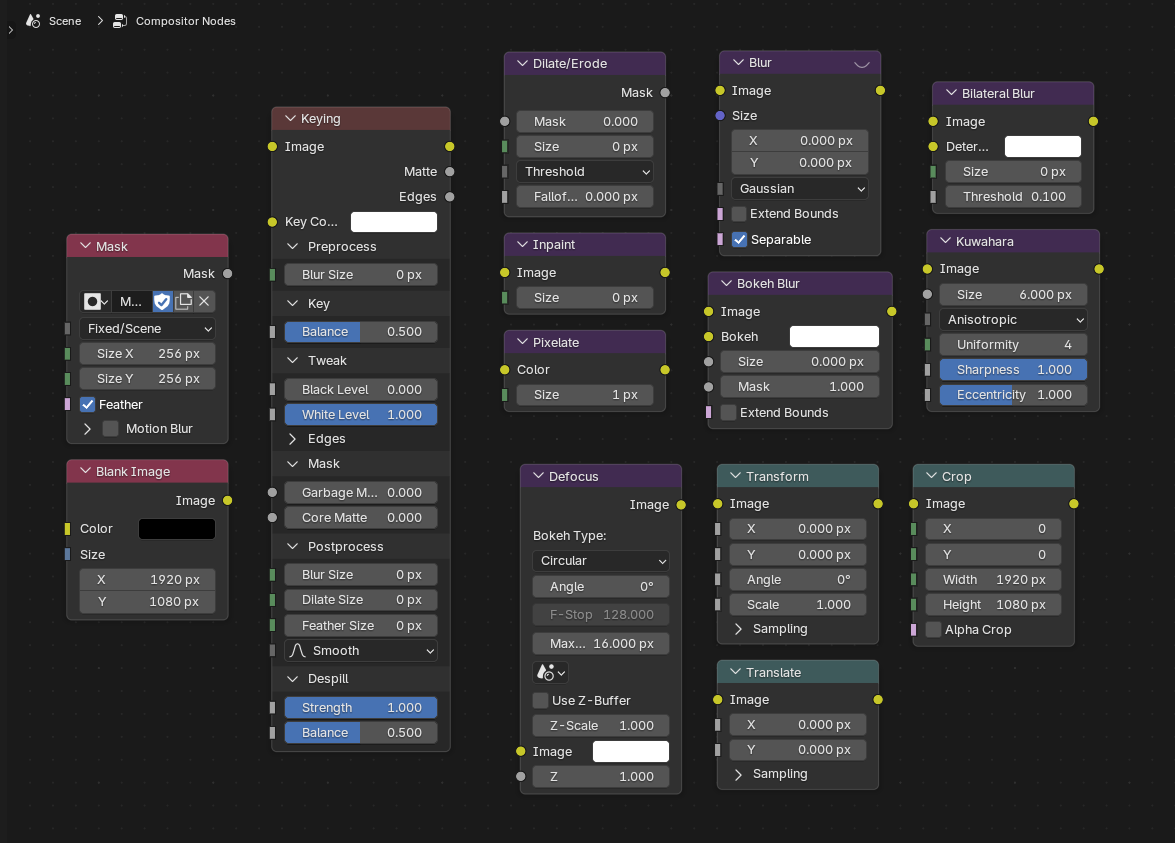Screen dimensions: 1175x843
Task: Click Blank Image node Image output socket
Action: click(227, 501)
